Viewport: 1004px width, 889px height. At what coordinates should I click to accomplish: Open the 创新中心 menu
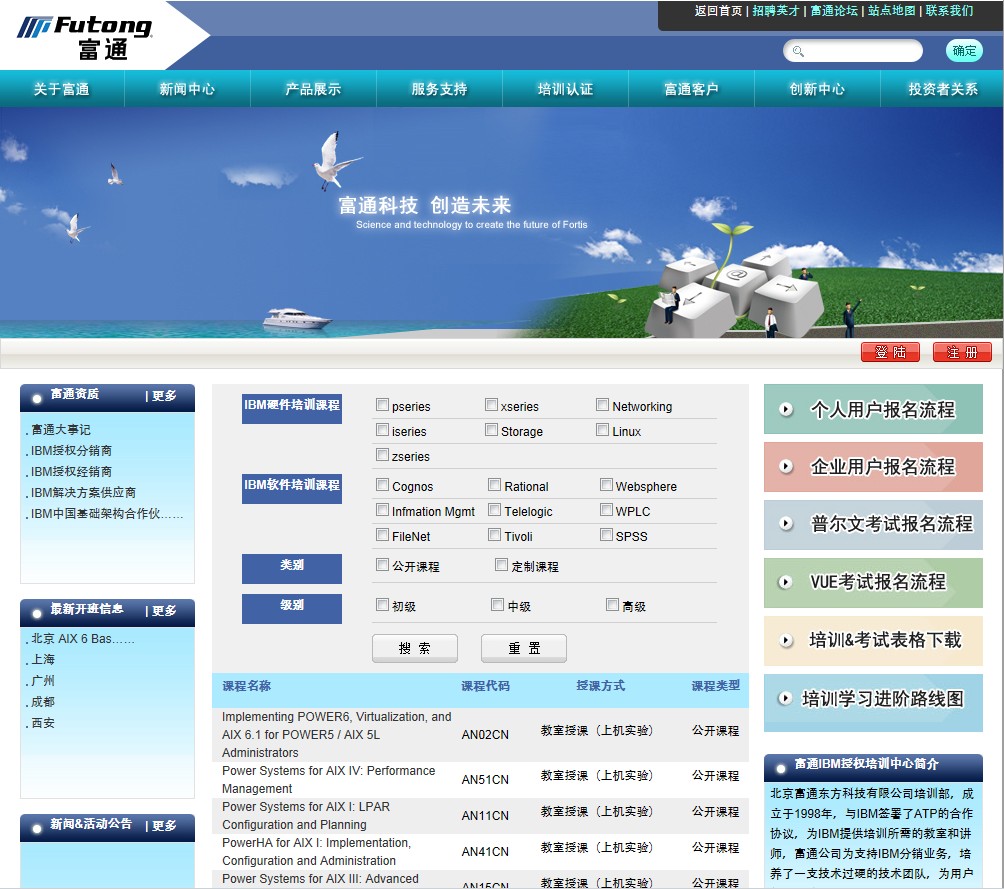pos(817,89)
